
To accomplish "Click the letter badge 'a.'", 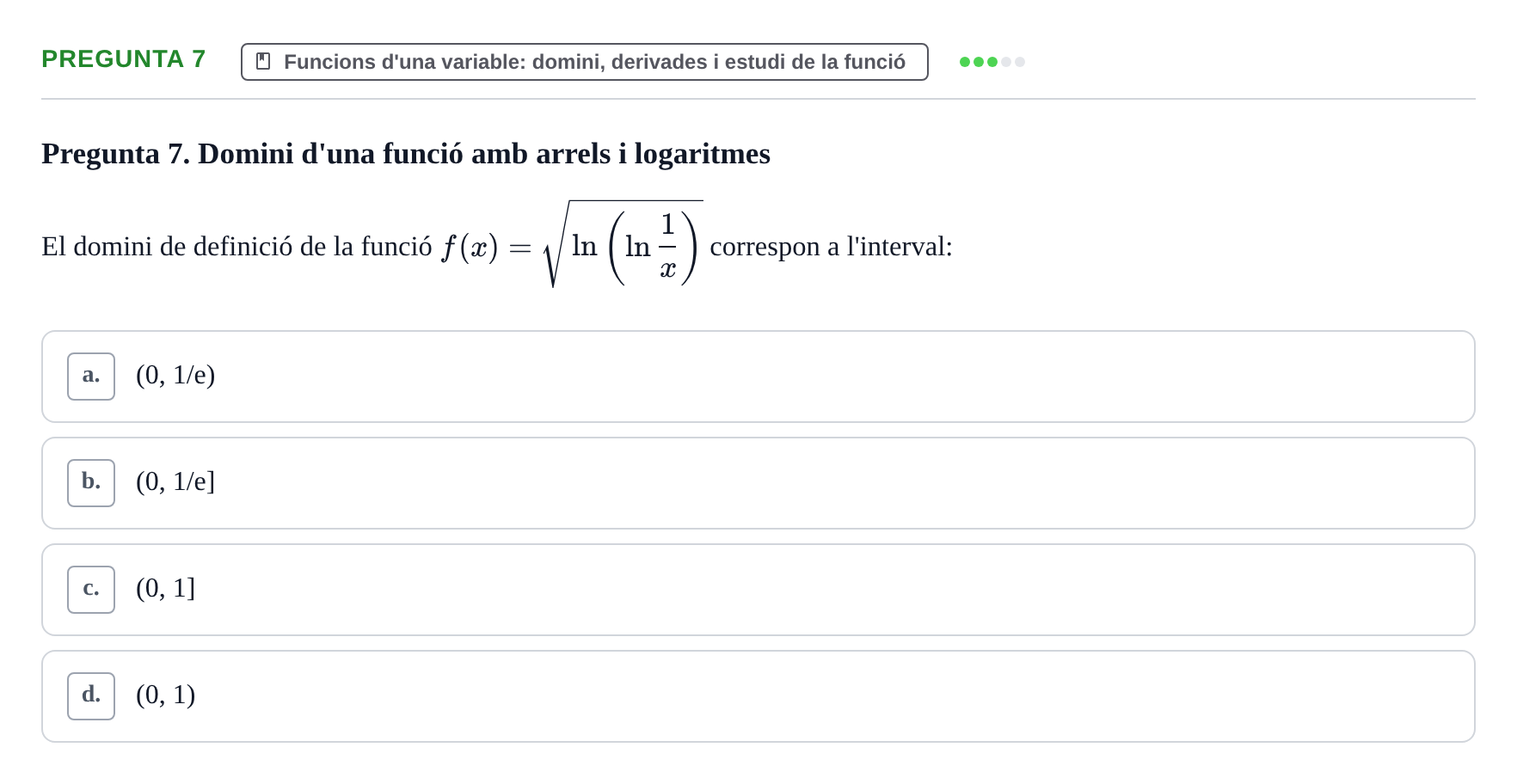I will (91, 377).
